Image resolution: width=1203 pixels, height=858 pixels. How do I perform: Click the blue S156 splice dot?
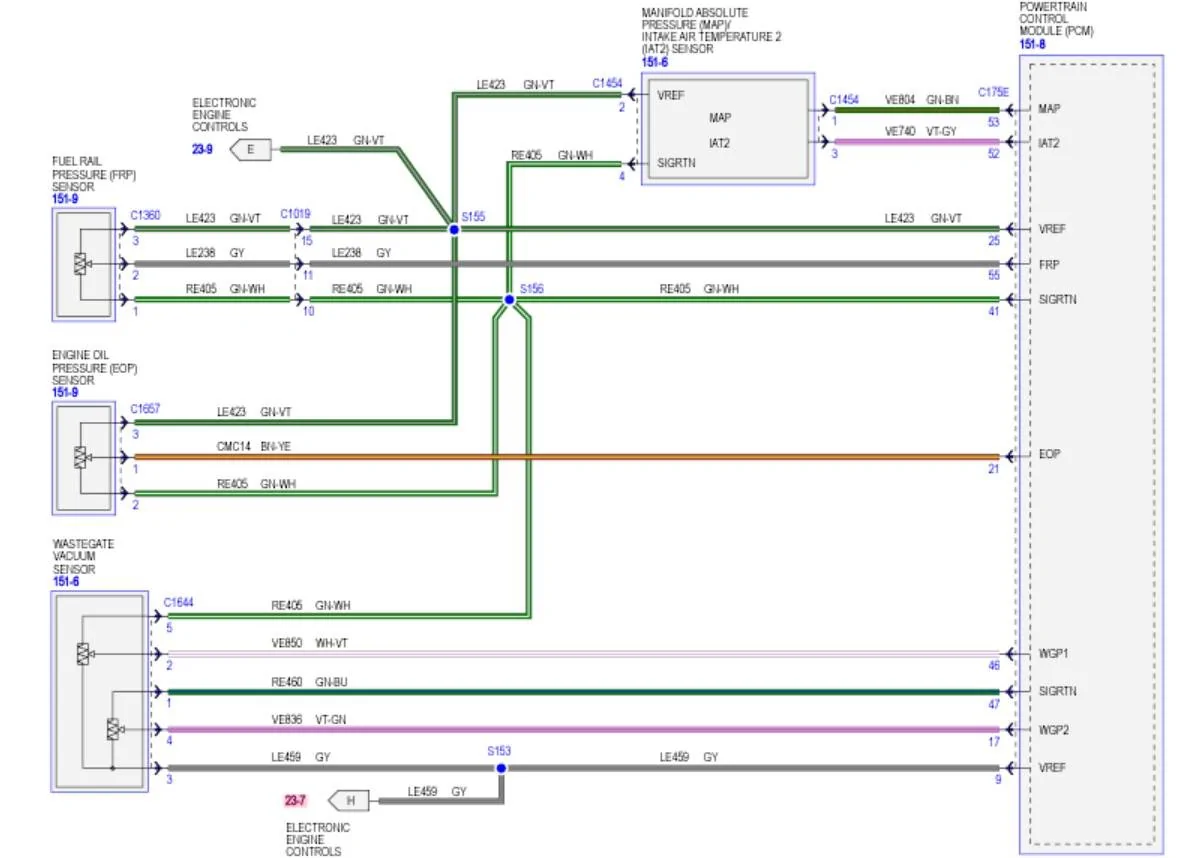pos(509,299)
